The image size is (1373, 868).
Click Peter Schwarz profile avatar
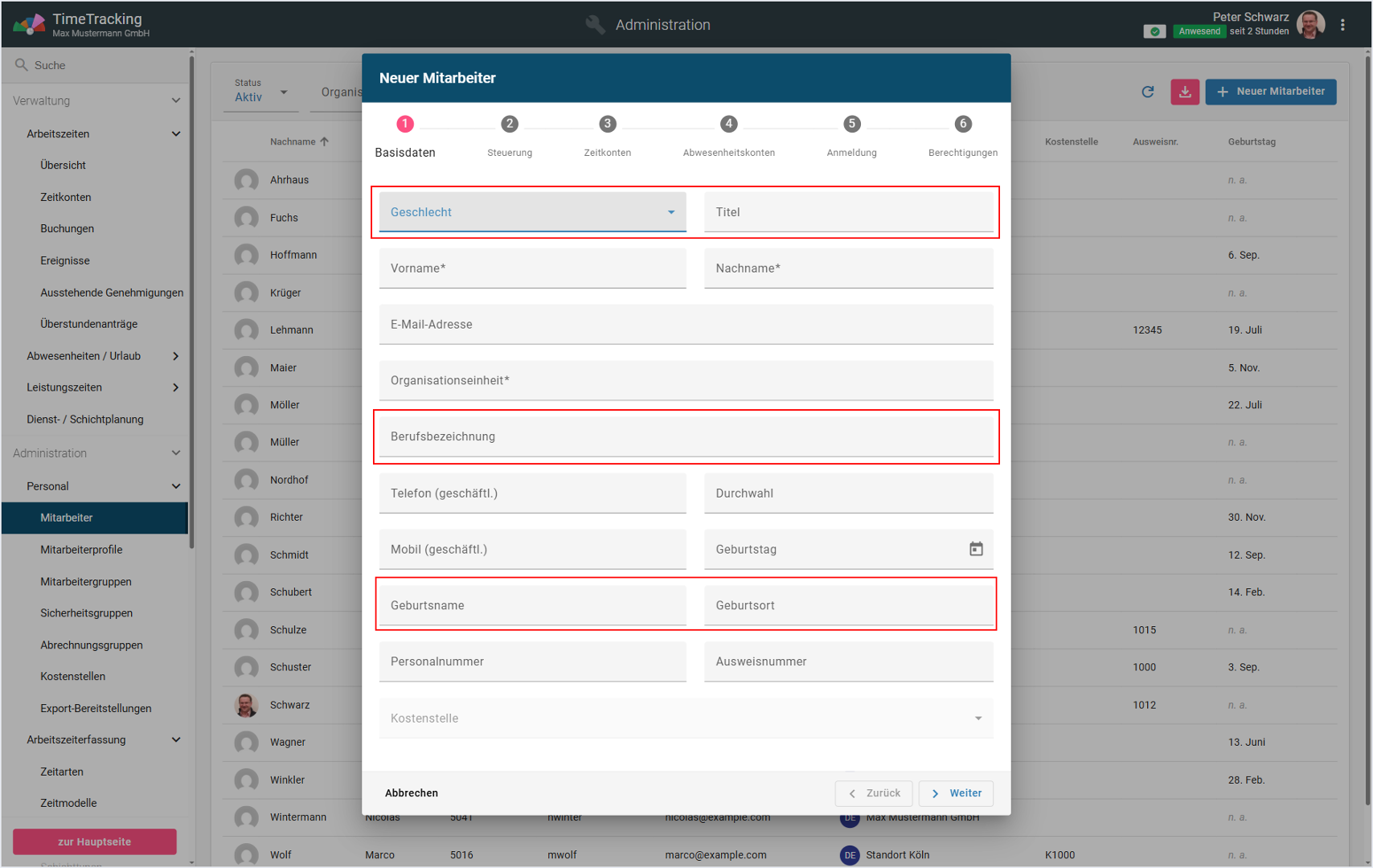click(1310, 25)
